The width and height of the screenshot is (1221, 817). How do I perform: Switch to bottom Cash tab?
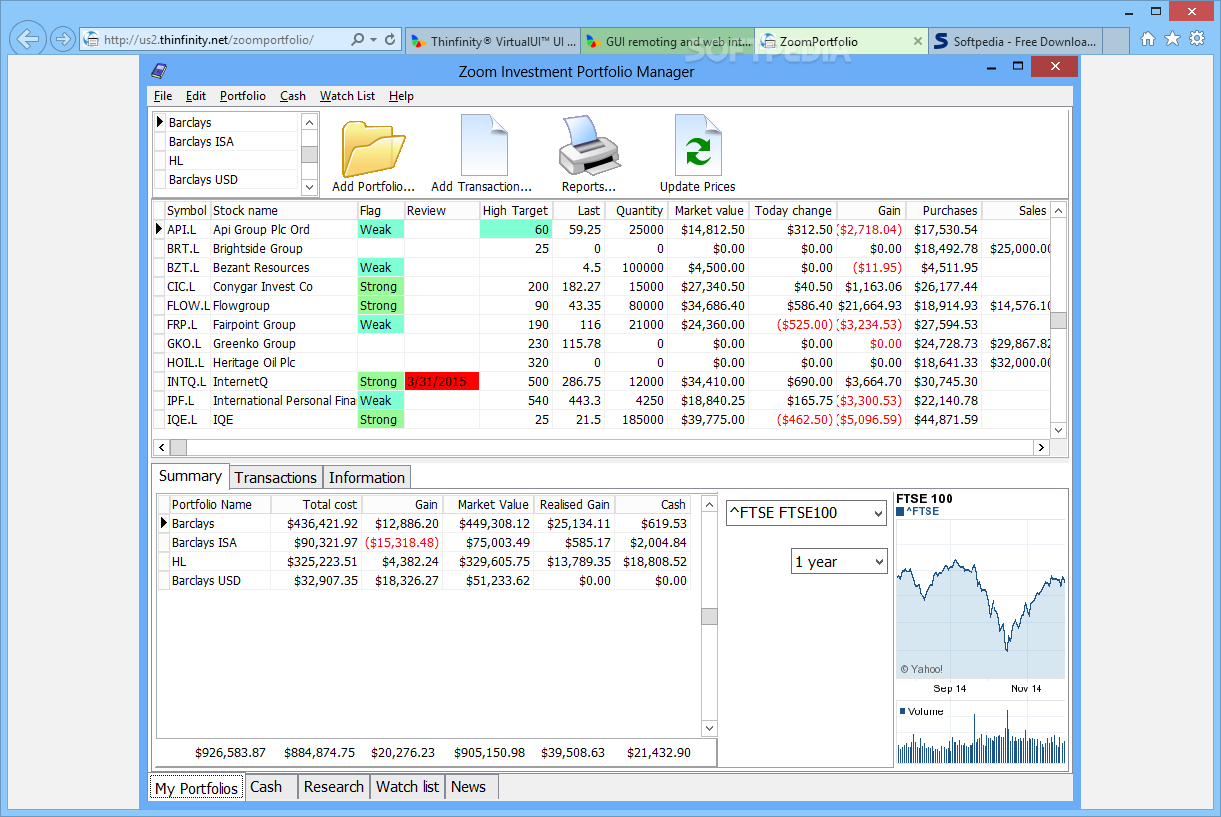270,787
